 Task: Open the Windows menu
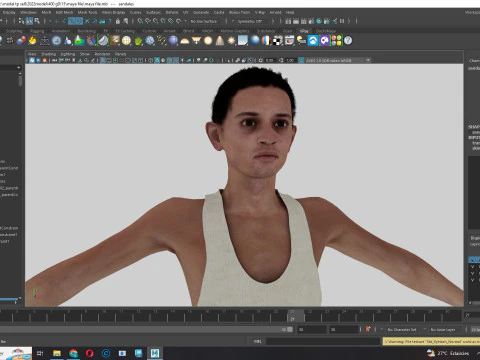point(28,12)
